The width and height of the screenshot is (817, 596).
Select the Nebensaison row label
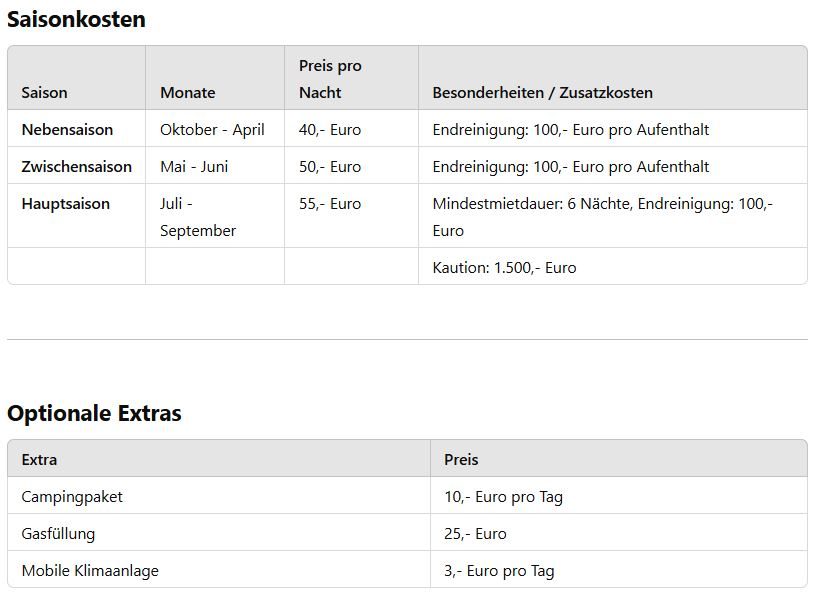(x=67, y=130)
